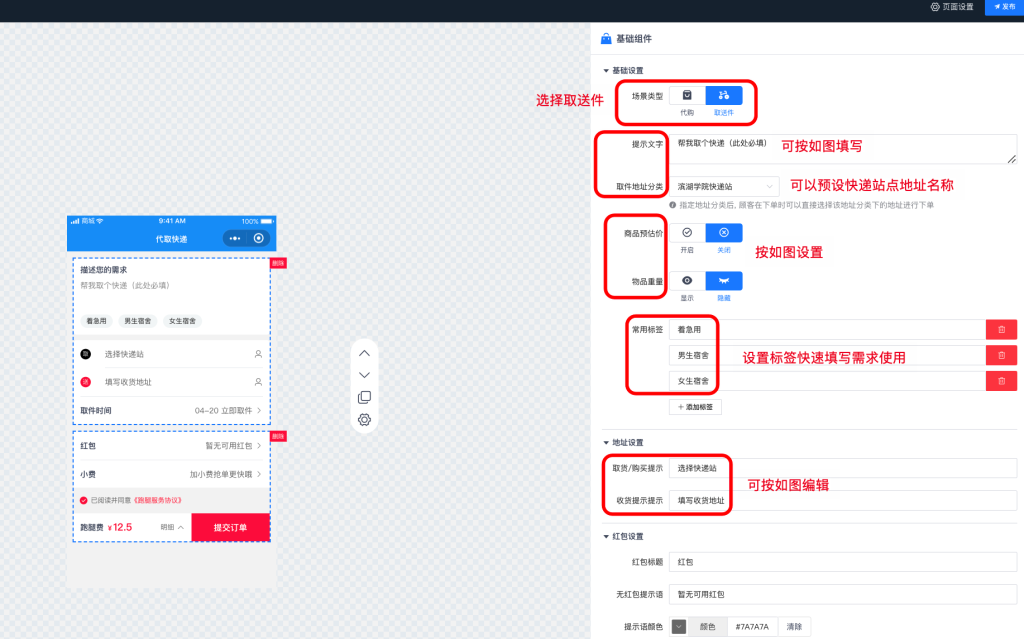Delete the 男生宿舍 tag with trash icon
The image size is (1024, 639).
click(1001, 355)
